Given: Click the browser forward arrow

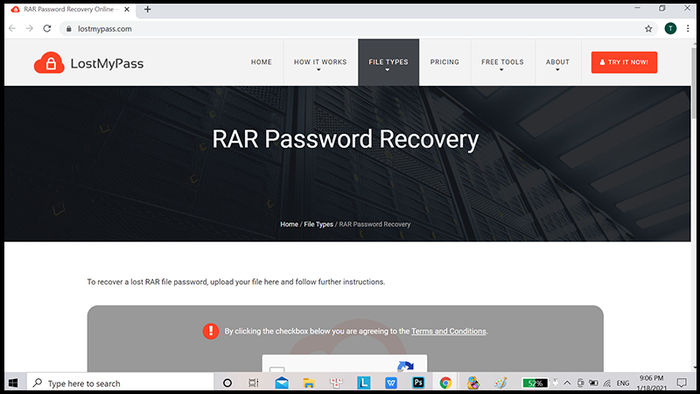Looking at the screenshot, I should pyautogui.click(x=29, y=29).
